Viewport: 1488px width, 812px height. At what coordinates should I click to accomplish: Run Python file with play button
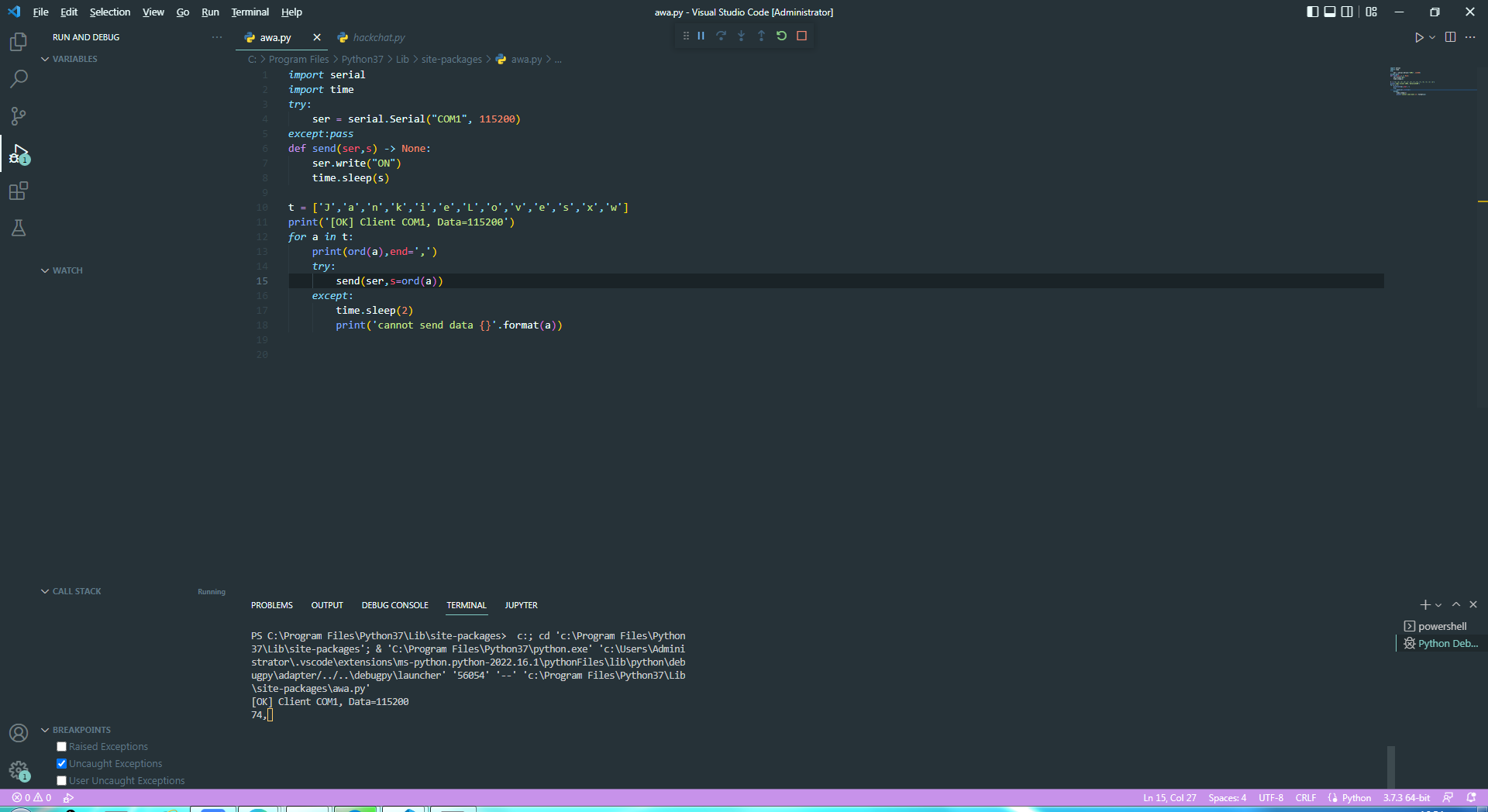click(1418, 37)
